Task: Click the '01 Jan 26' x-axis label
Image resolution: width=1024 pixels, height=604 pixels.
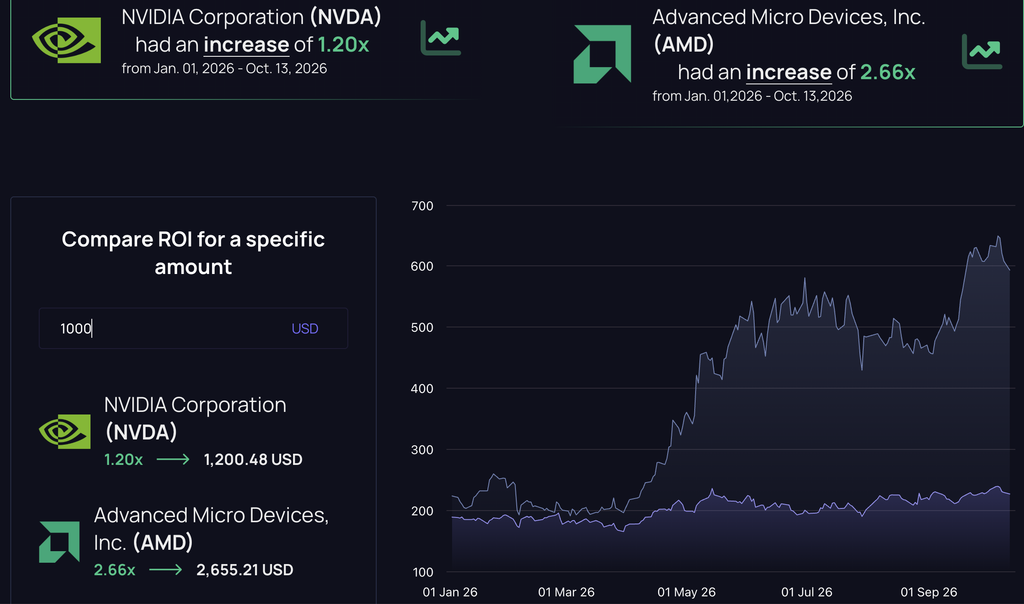Action: (450, 592)
